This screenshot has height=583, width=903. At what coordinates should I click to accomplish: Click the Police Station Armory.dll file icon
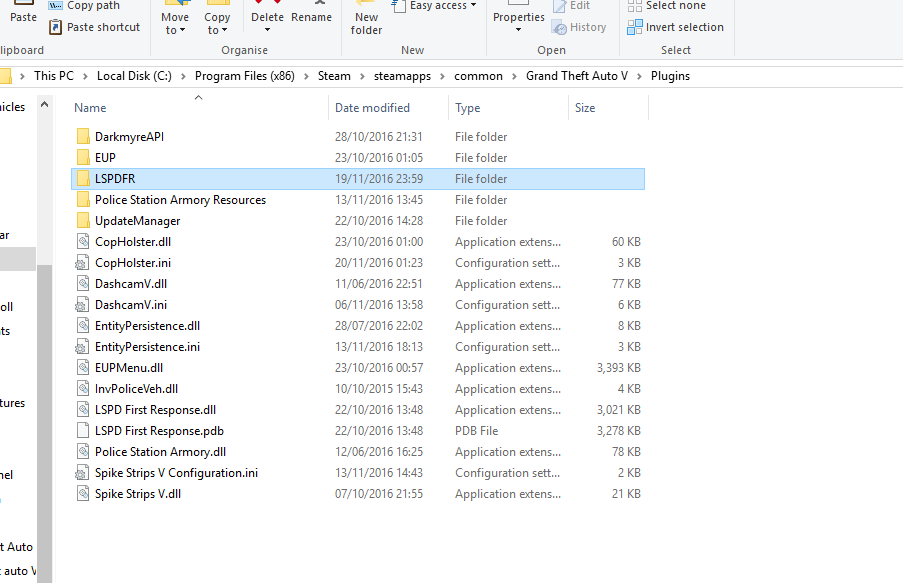tap(83, 452)
